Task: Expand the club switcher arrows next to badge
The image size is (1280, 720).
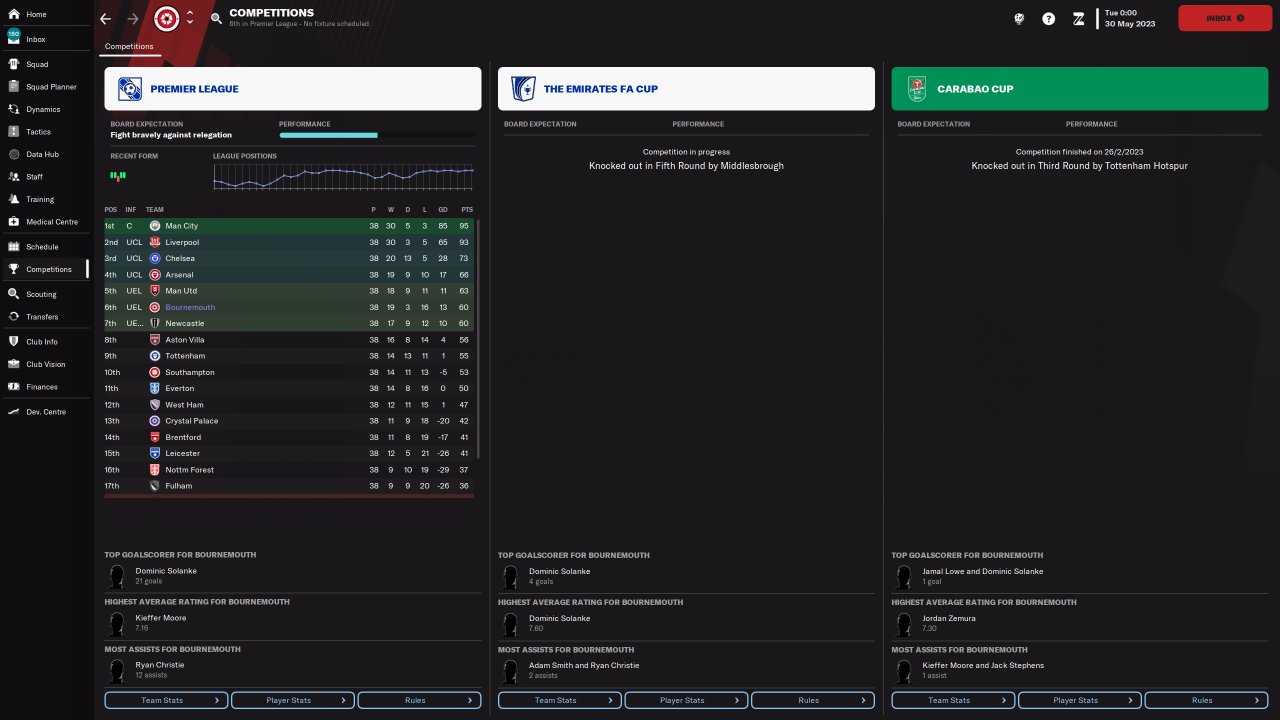Action: tap(190, 18)
